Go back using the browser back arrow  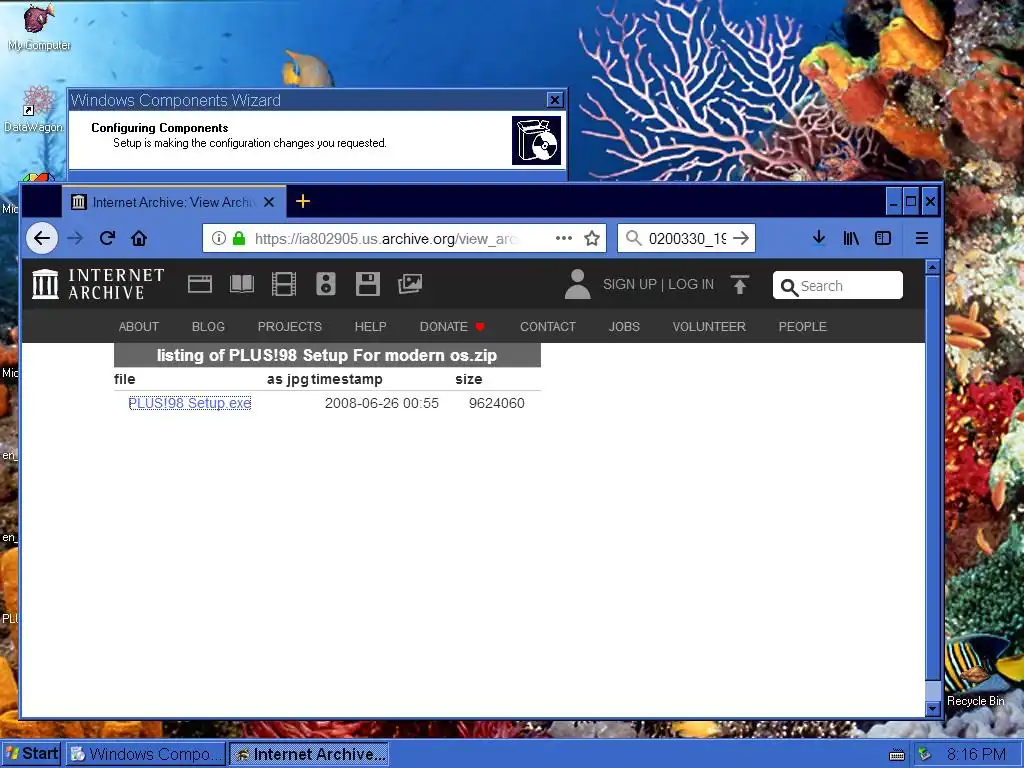42,238
